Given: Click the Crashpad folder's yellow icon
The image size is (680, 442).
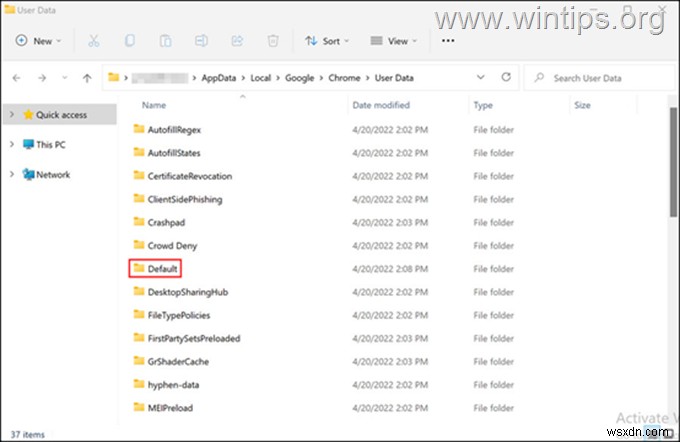Looking at the screenshot, I should pos(139,222).
